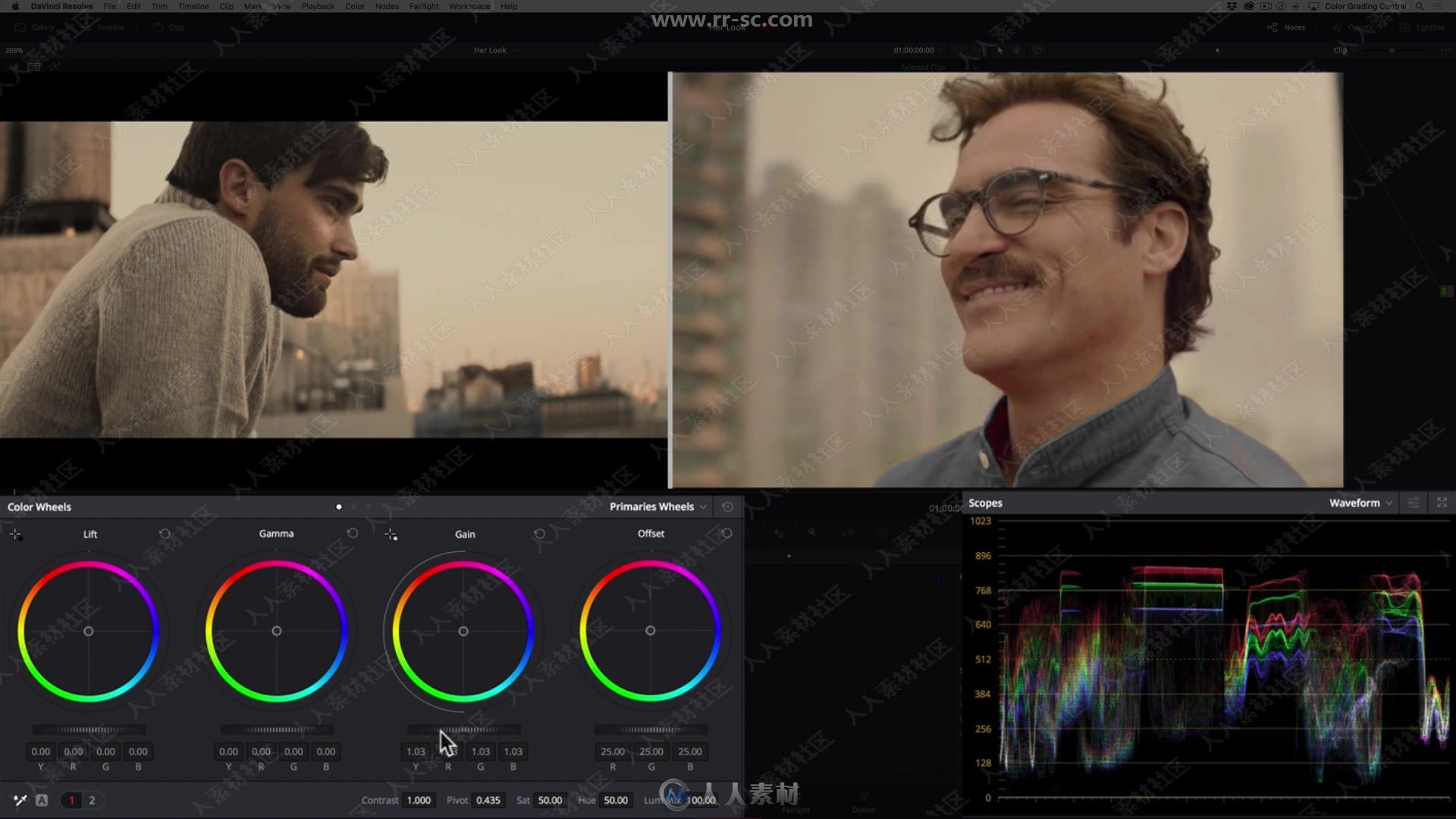Open the viewer zoom 208% dropdown
This screenshot has height=819, width=1456.
14,50
